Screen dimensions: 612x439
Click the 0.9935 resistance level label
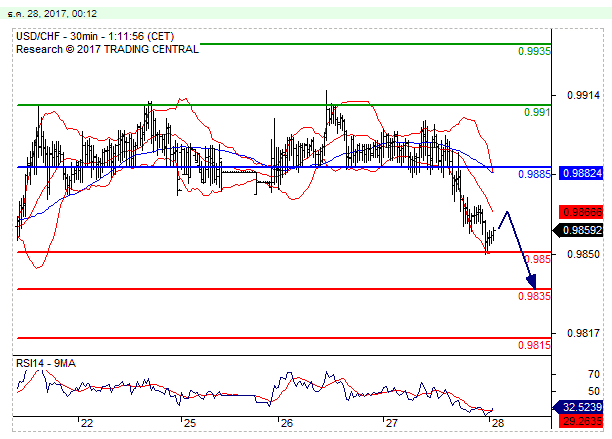click(534, 51)
